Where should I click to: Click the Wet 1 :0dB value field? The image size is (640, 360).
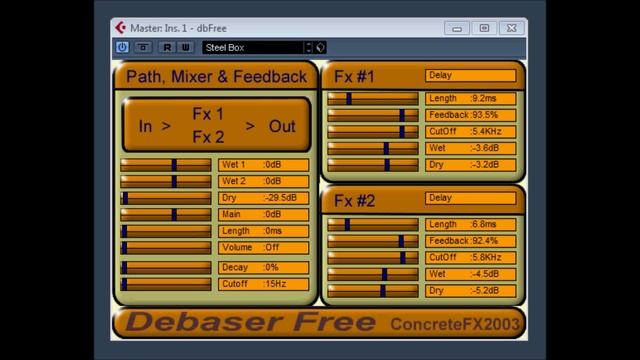tap(263, 165)
